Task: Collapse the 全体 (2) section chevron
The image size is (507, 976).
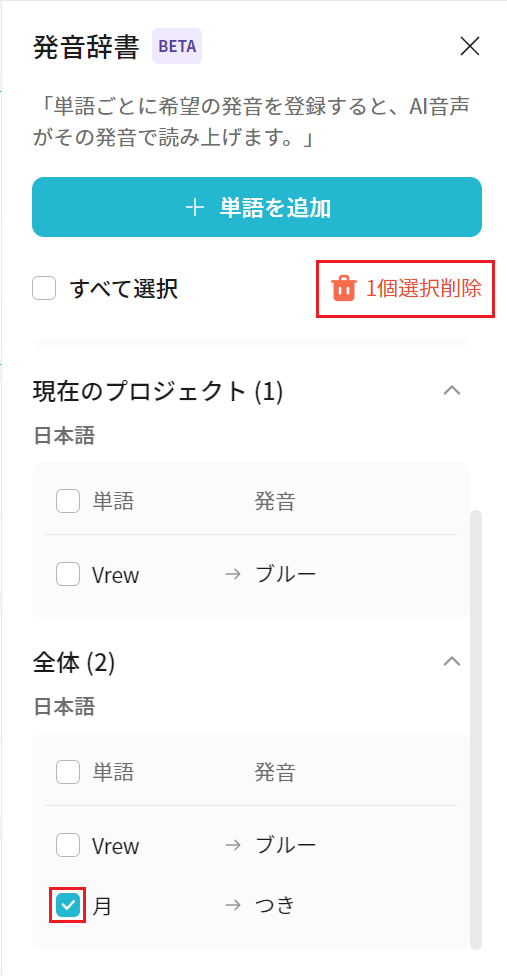Action: tap(452, 662)
